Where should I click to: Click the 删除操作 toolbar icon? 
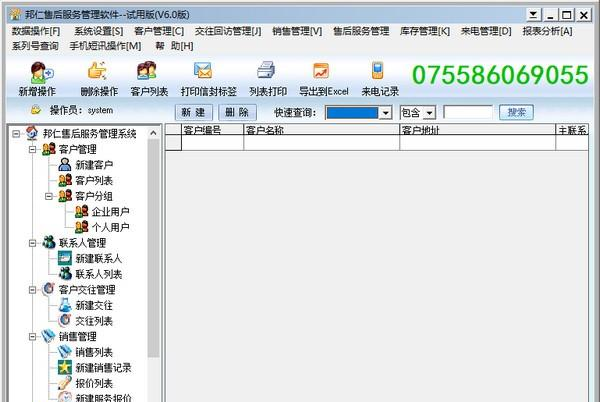pyautogui.click(x=98, y=71)
